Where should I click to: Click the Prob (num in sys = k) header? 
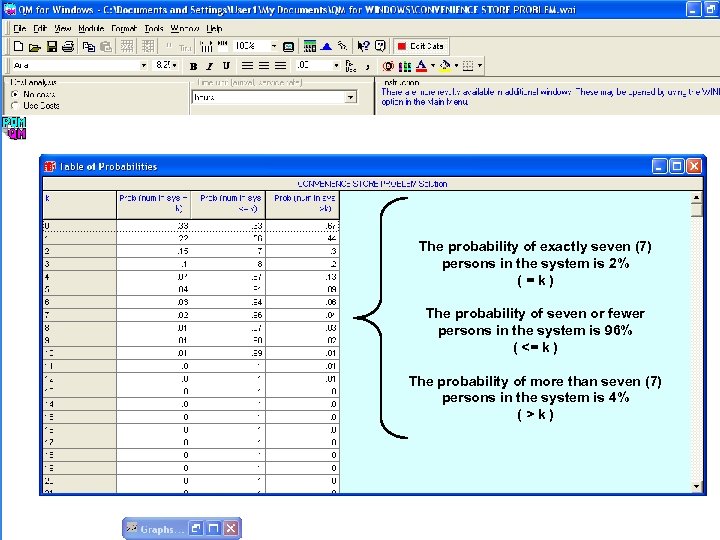[154, 205]
